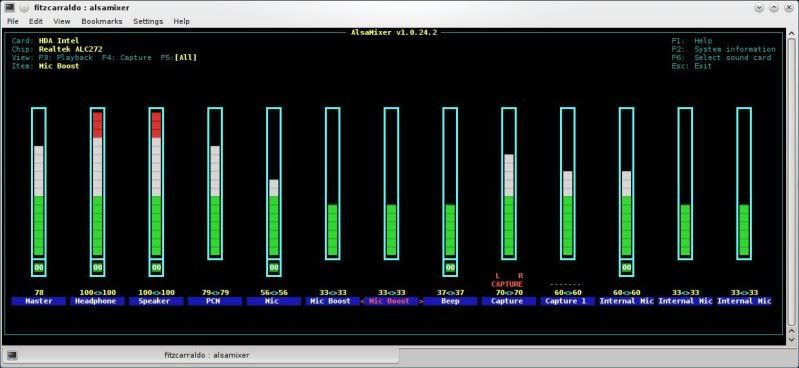The image size is (799, 368).
Task: Click the Capture value '70<>70'
Action: 509,293
